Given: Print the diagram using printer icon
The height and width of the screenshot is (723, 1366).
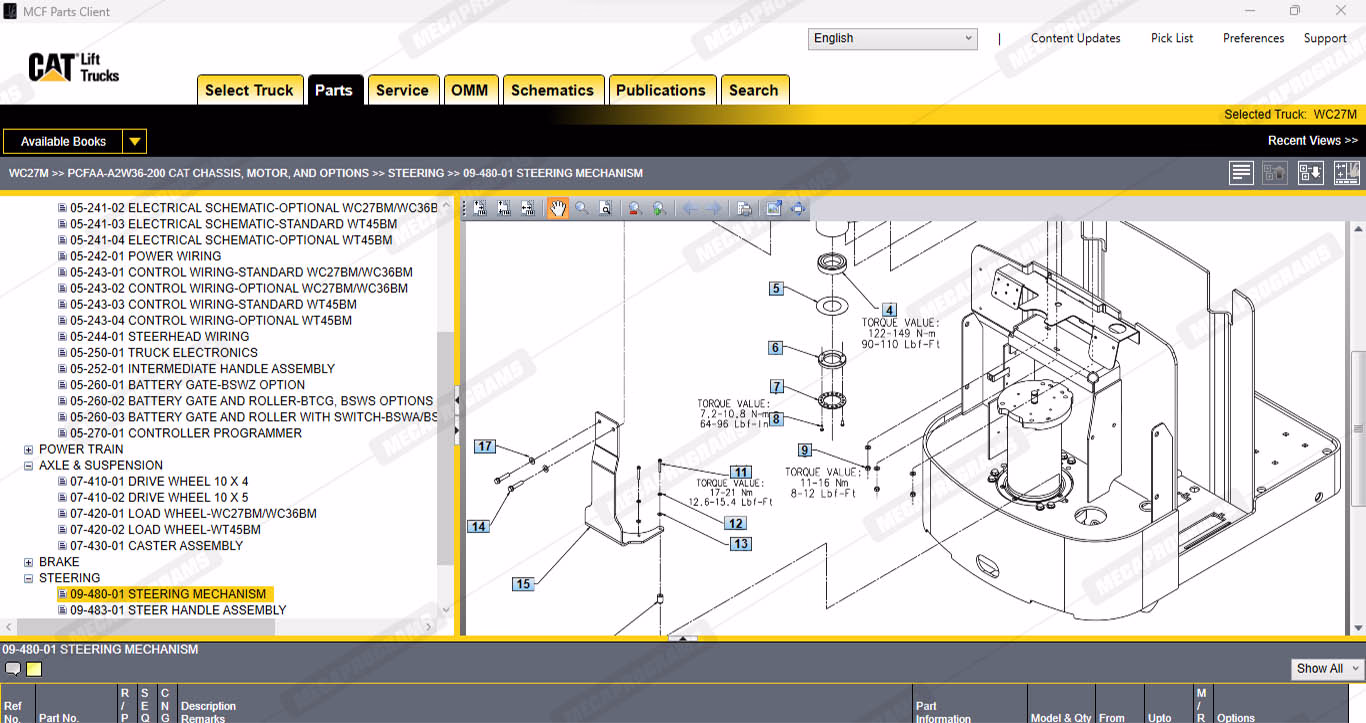Looking at the screenshot, I should pyautogui.click(x=744, y=208).
